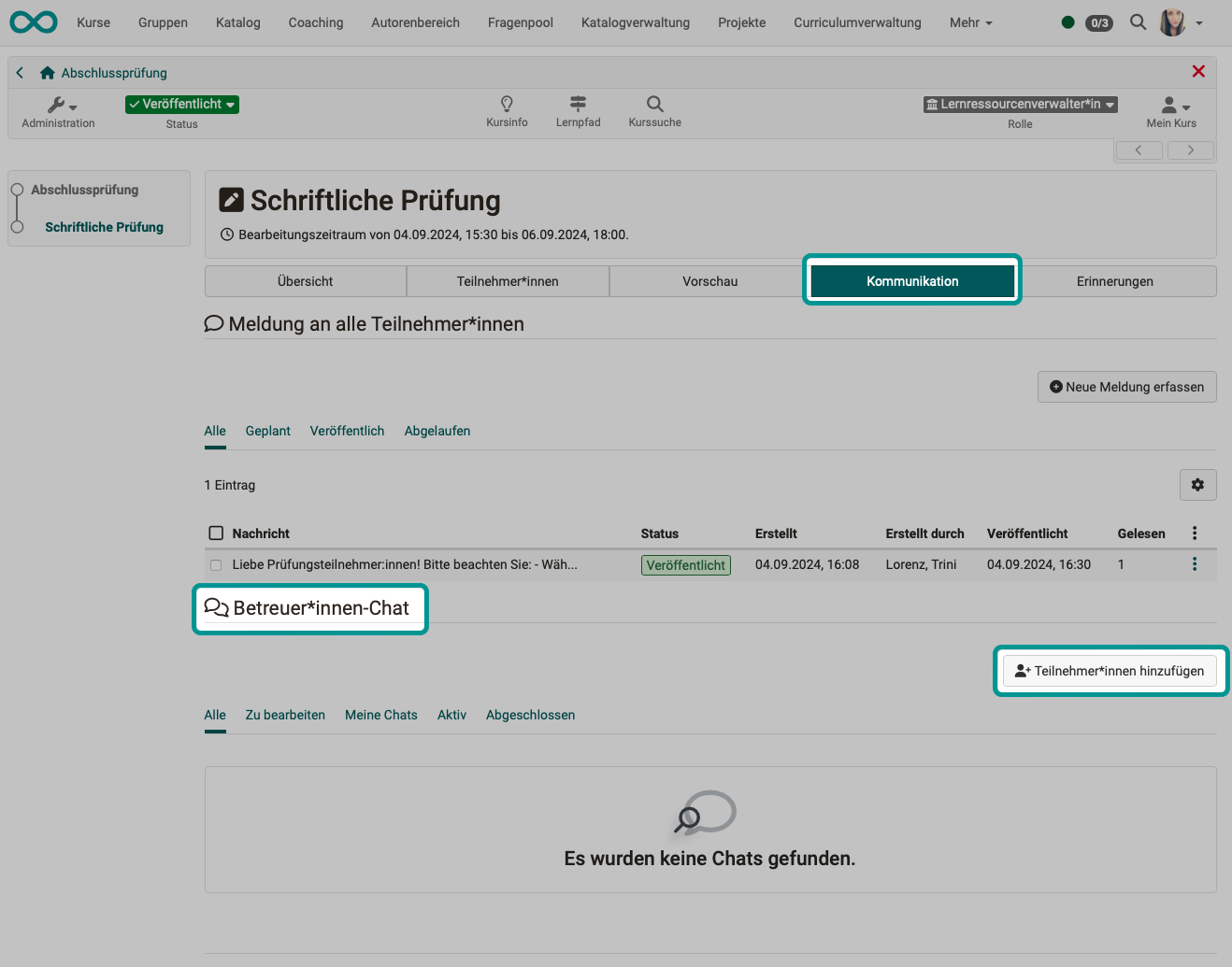Open global search via the magnifier icon

tap(1138, 22)
